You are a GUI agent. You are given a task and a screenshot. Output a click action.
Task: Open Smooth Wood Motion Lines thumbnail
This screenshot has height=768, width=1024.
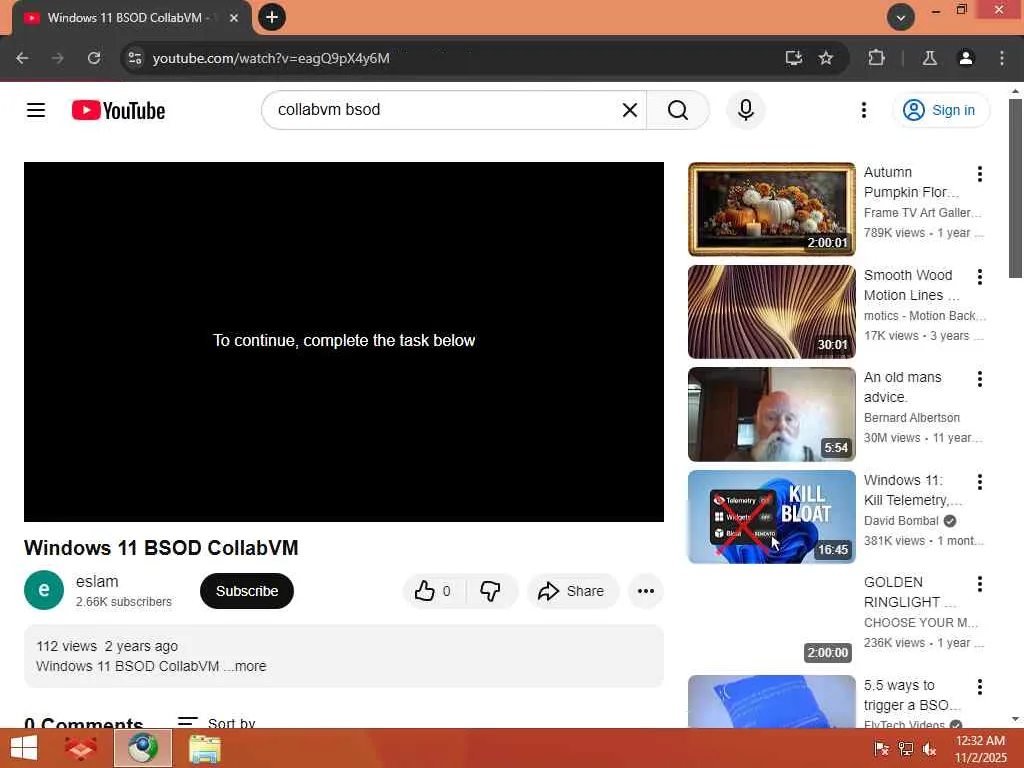pyautogui.click(x=771, y=312)
